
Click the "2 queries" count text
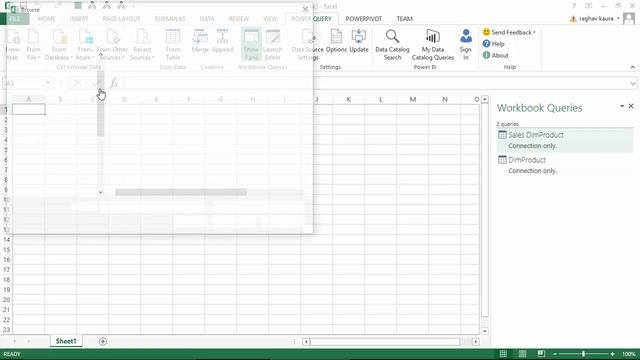507,124
